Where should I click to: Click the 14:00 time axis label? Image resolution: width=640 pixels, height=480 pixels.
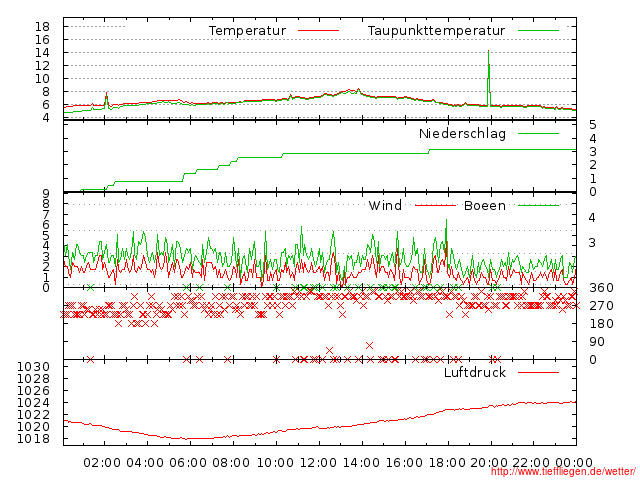(x=361, y=463)
